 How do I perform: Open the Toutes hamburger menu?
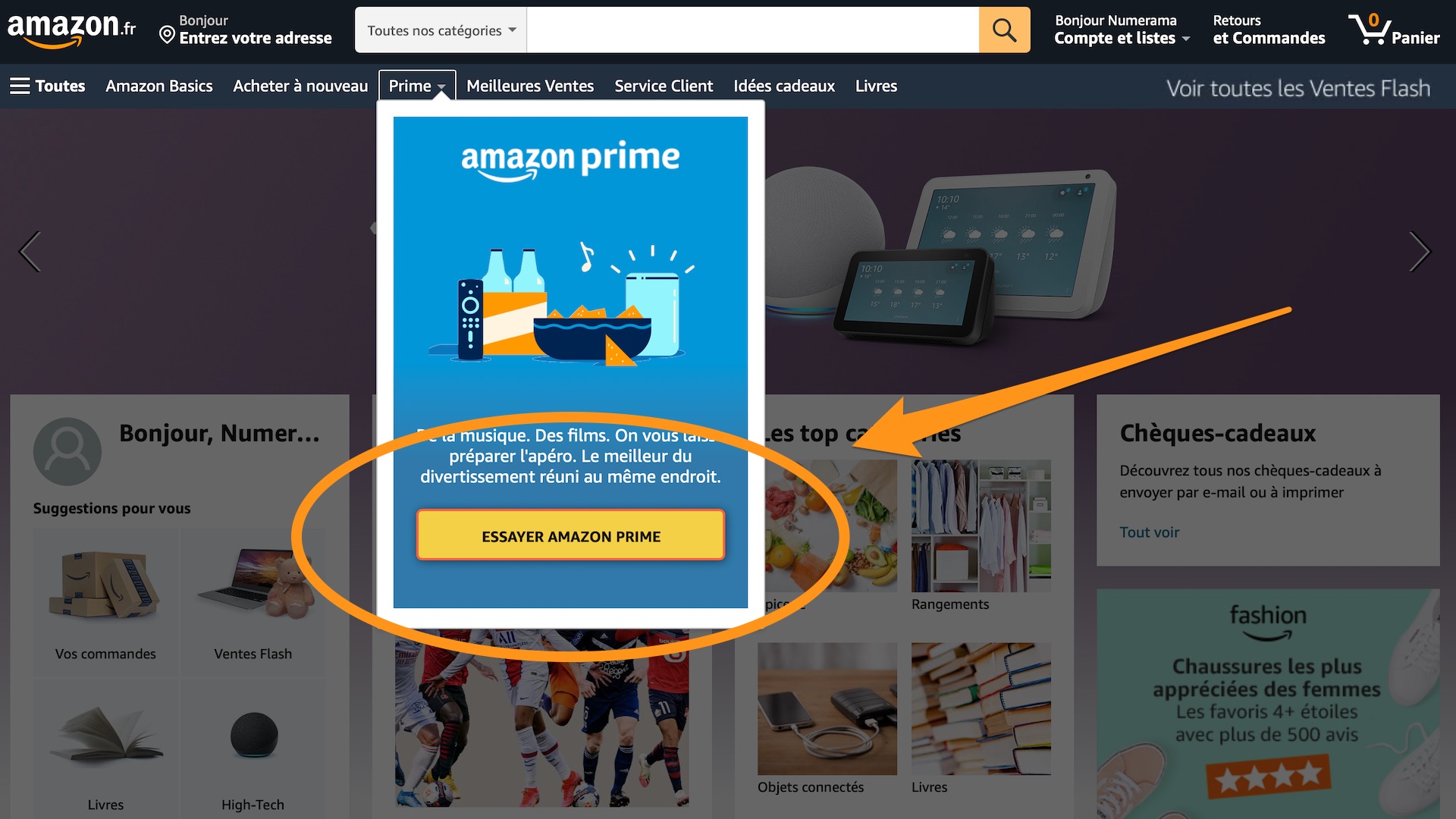tap(47, 86)
